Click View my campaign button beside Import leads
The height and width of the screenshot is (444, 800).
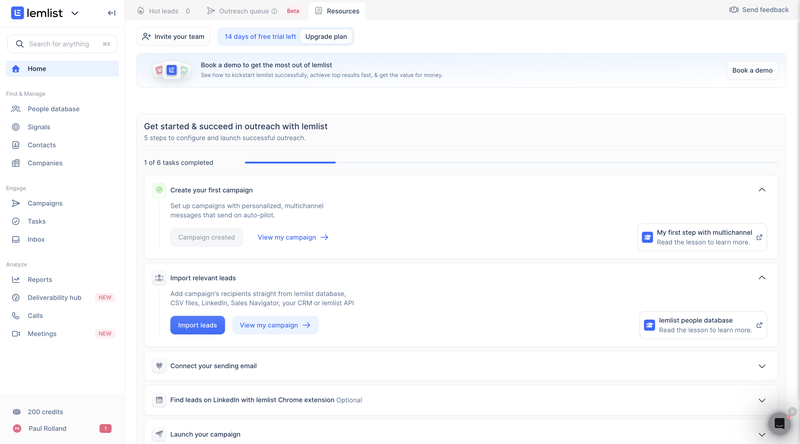pos(275,325)
